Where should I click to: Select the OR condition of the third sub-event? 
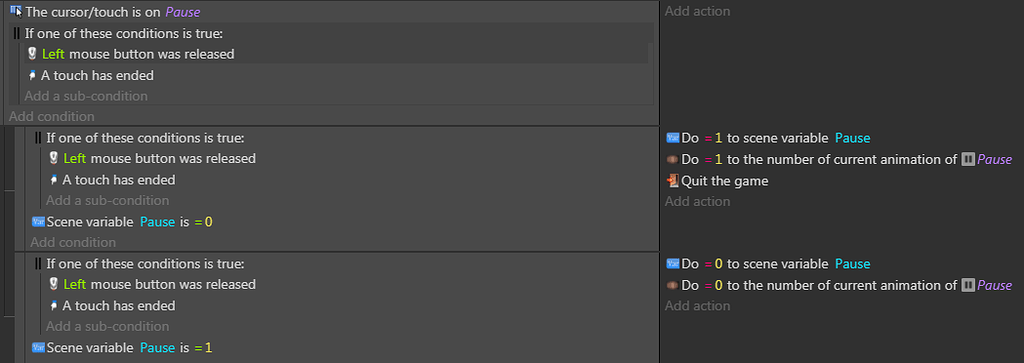345,264
